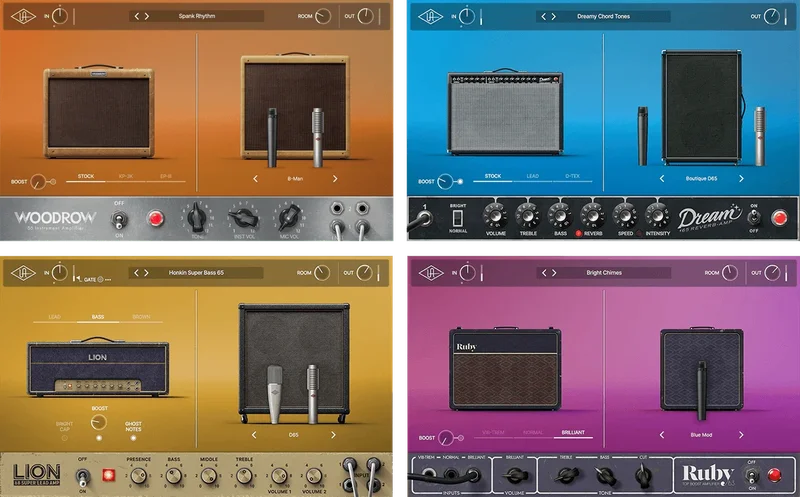The width and height of the screenshot is (800, 497).
Task: Toggle the Lion amp power switch
Action: [83, 477]
